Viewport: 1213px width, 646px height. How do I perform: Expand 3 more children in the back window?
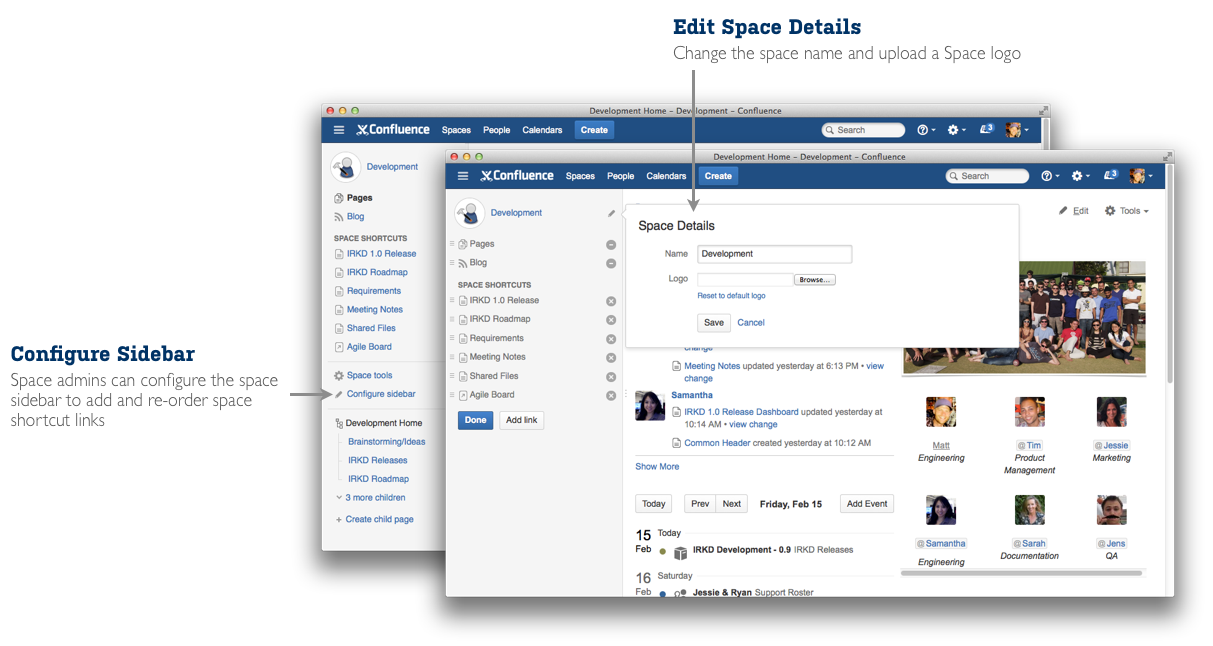(369, 498)
